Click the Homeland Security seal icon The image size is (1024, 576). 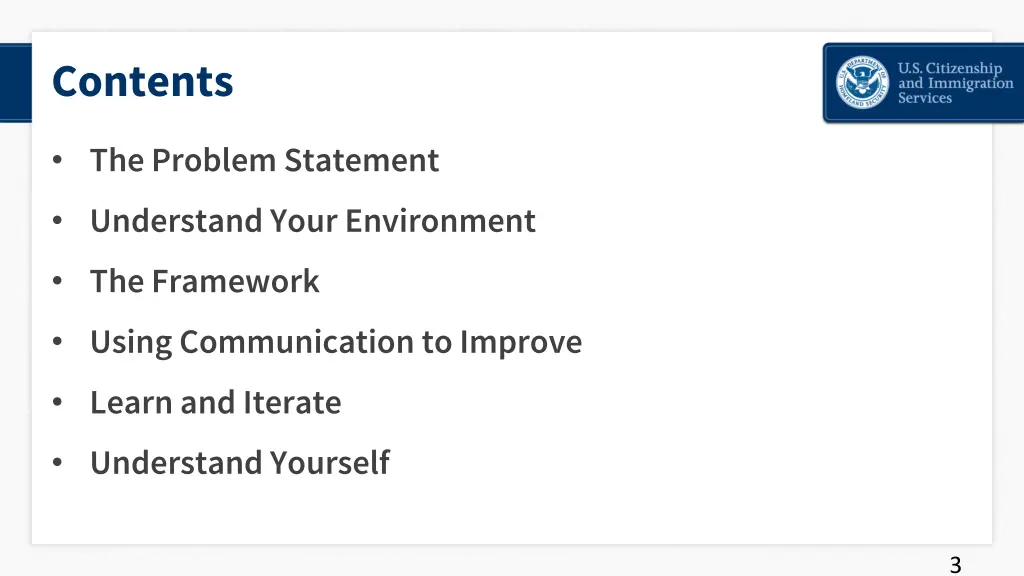[x=862, y=82]
